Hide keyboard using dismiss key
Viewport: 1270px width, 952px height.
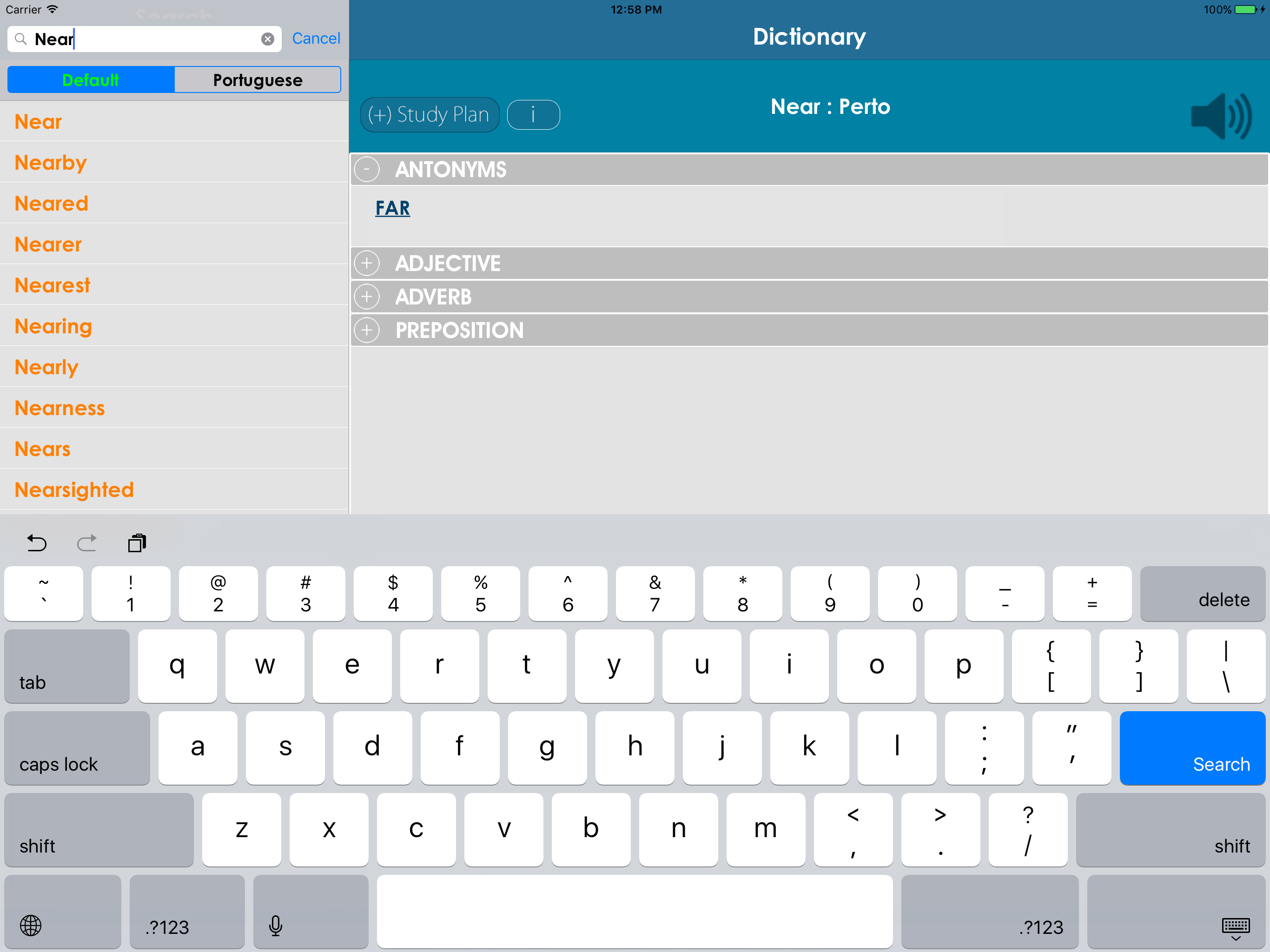click(x=1176, y=912)
